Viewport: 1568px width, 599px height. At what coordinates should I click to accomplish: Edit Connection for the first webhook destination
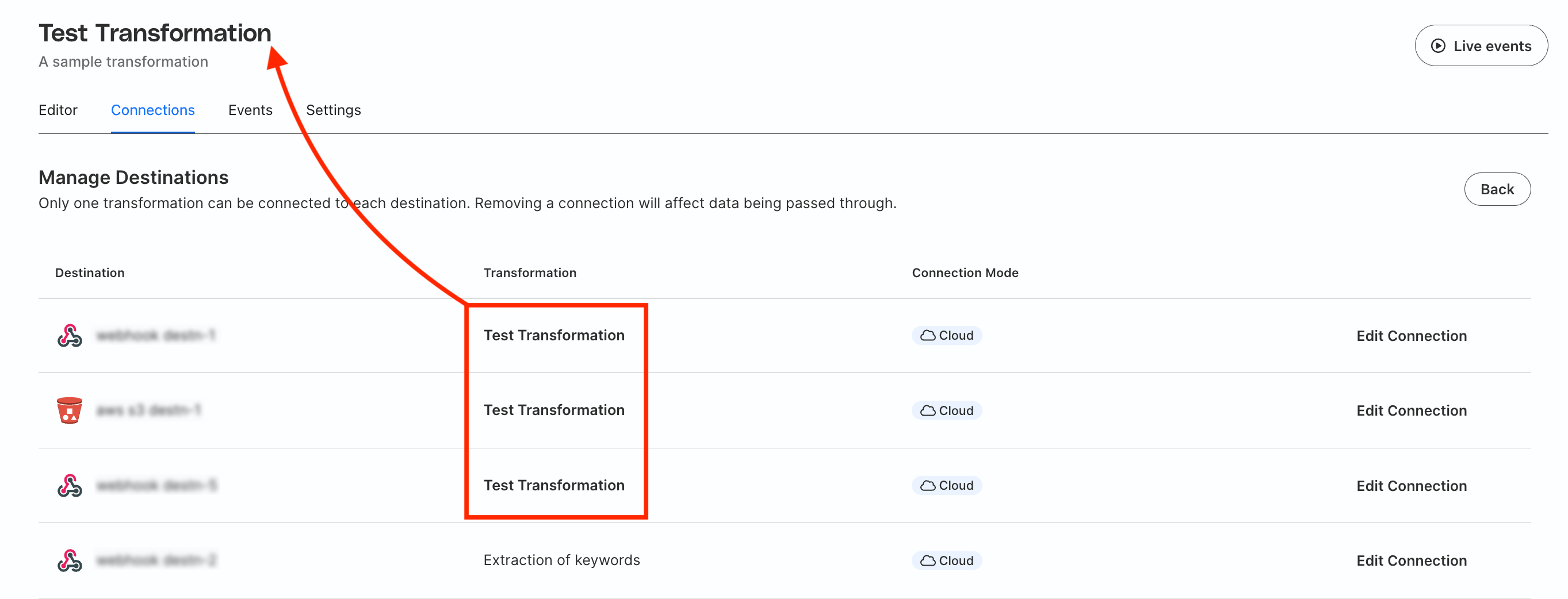1412,336
